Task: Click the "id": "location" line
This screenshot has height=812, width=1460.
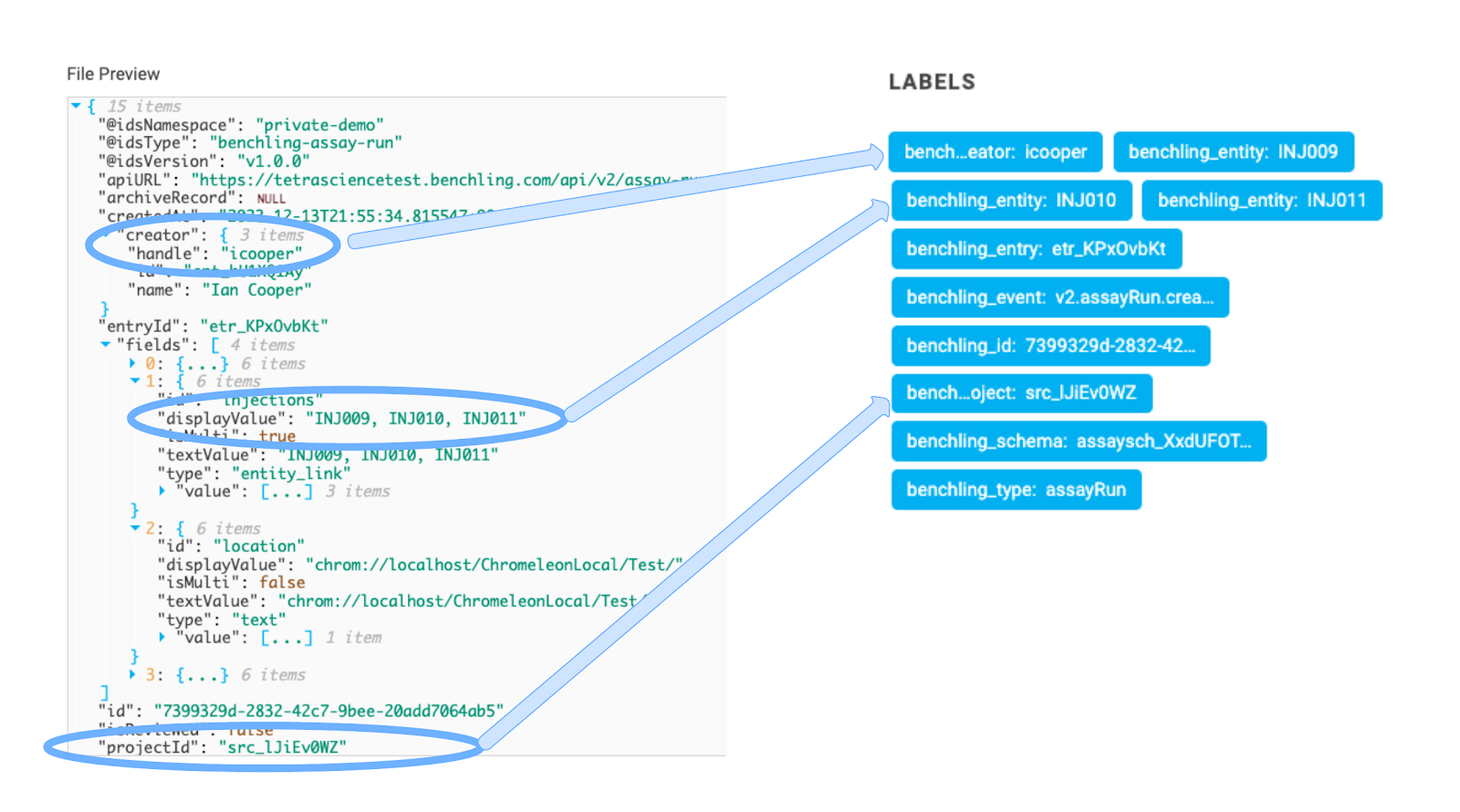Action: (x=231, y=547)
